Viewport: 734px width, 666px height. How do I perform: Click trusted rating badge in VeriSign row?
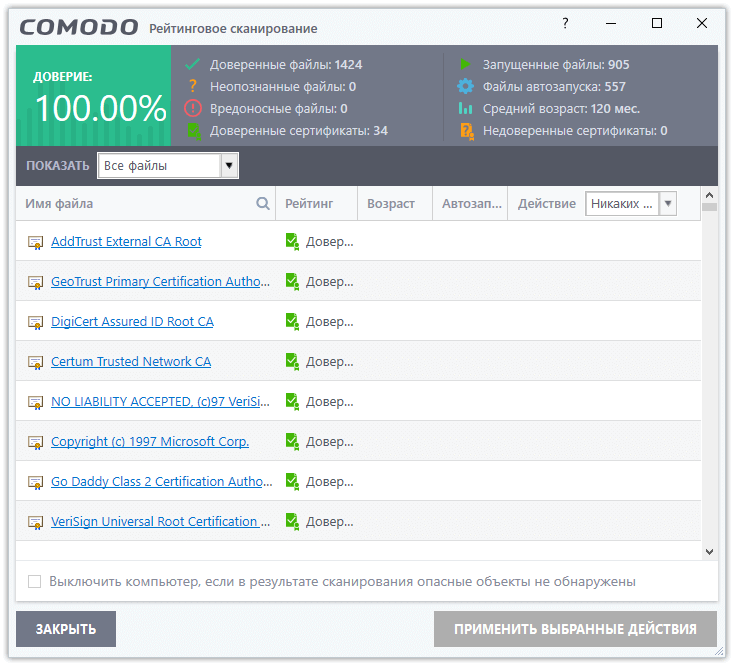[293, 522]
